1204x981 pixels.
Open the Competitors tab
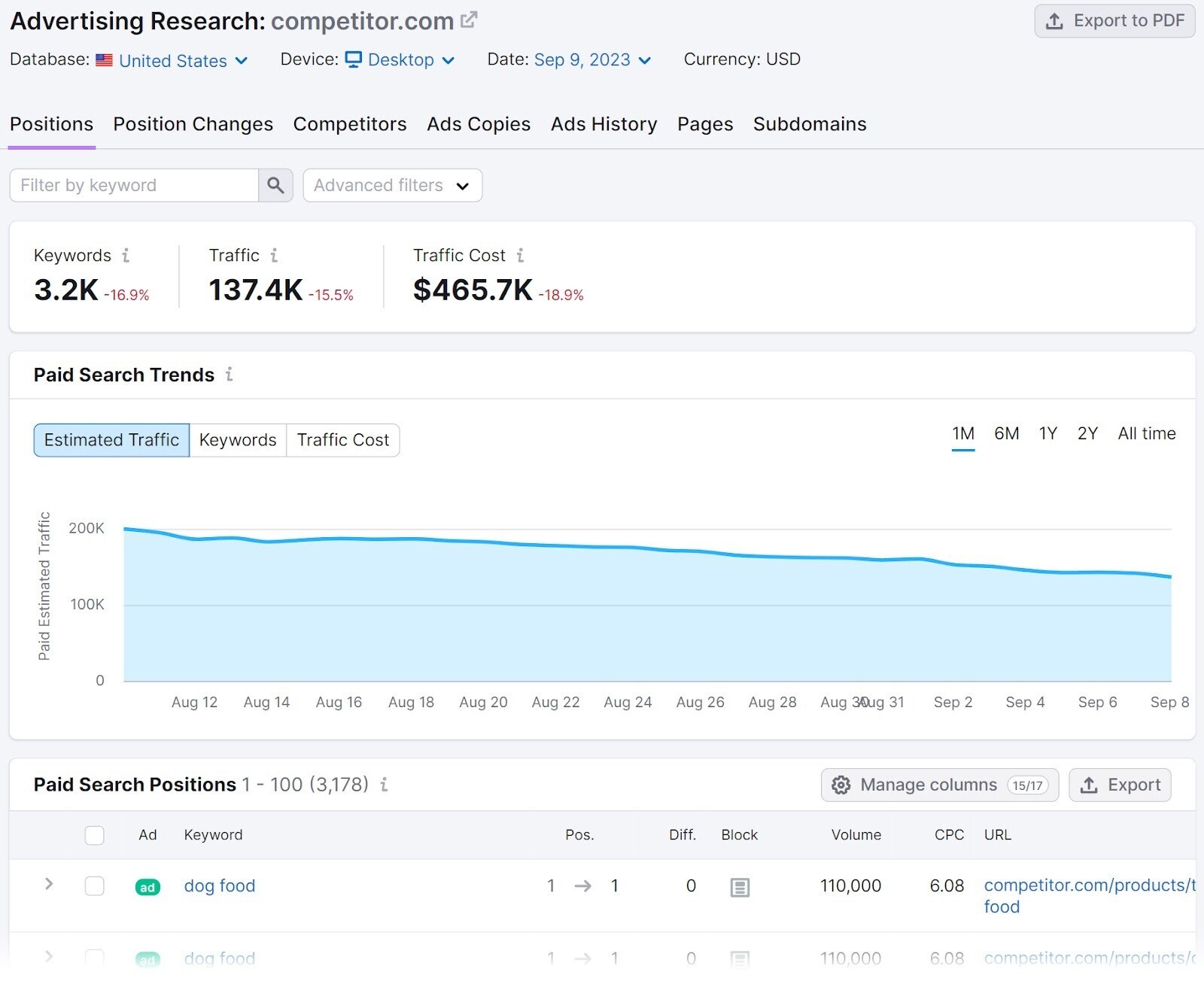349,124
